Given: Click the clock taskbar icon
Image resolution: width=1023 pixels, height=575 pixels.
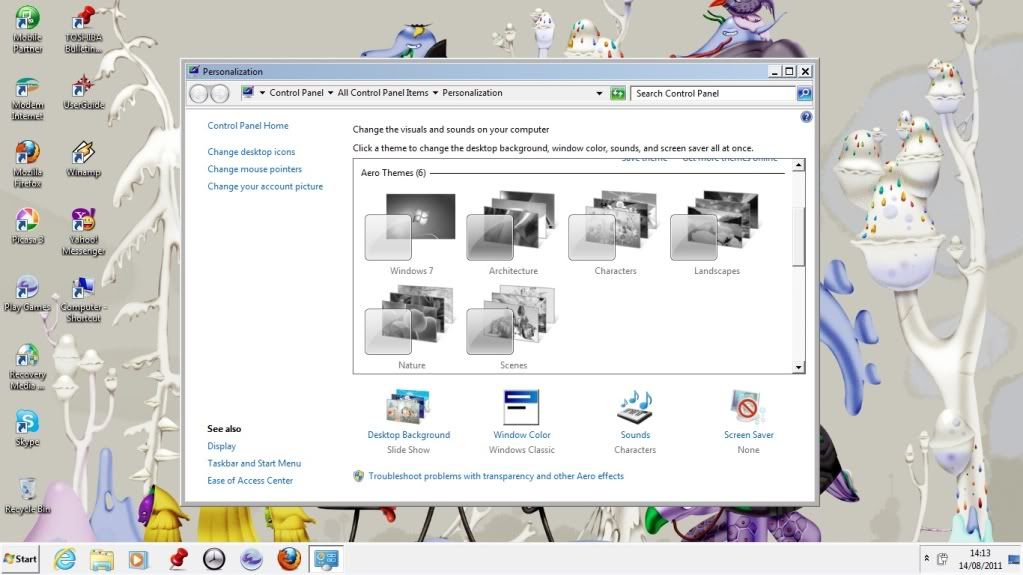Looking at the screenshot, I should click(214, 559).
